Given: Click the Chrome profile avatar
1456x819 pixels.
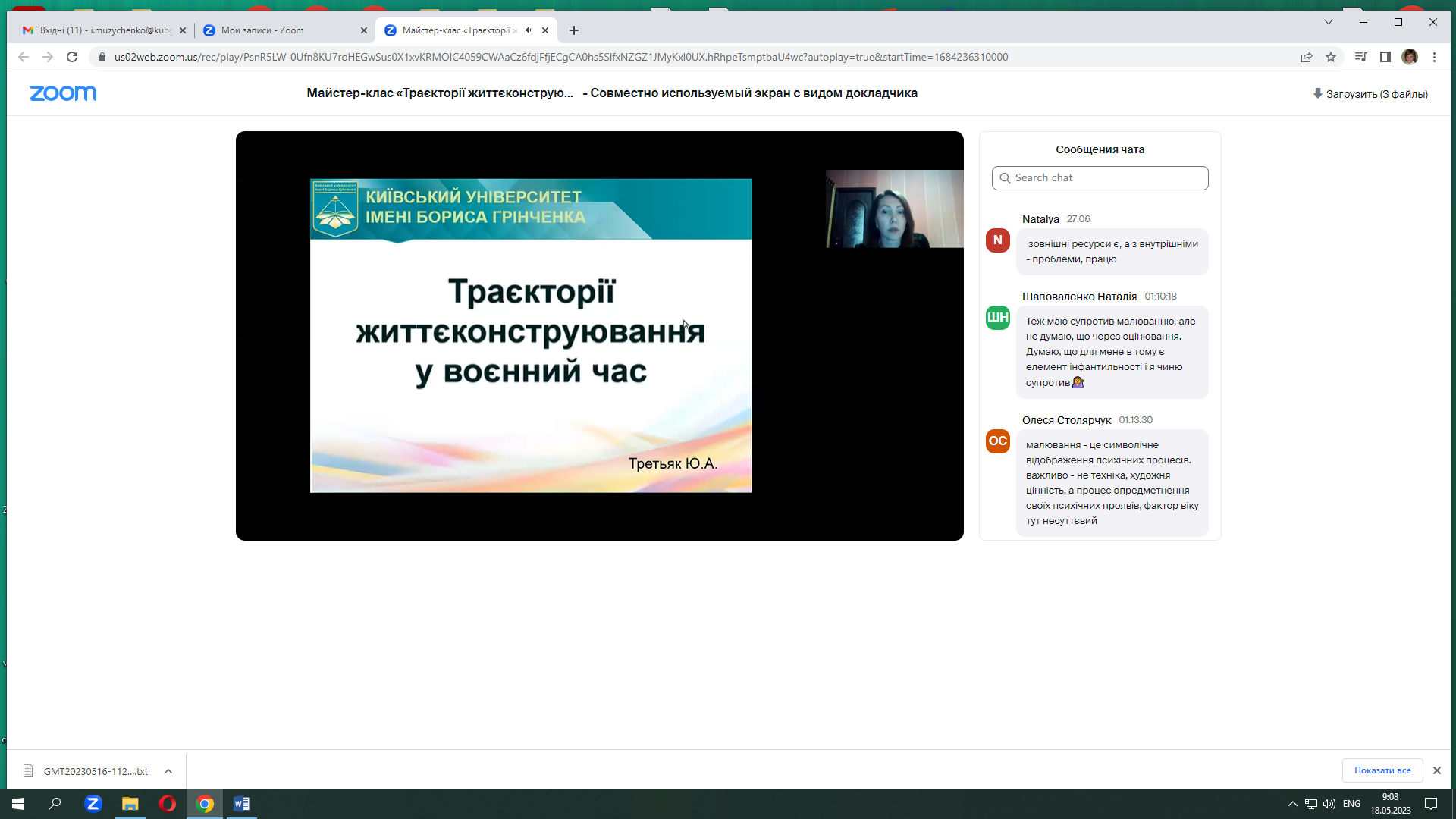Looking at the screenshot, I should pos(1411,57).
